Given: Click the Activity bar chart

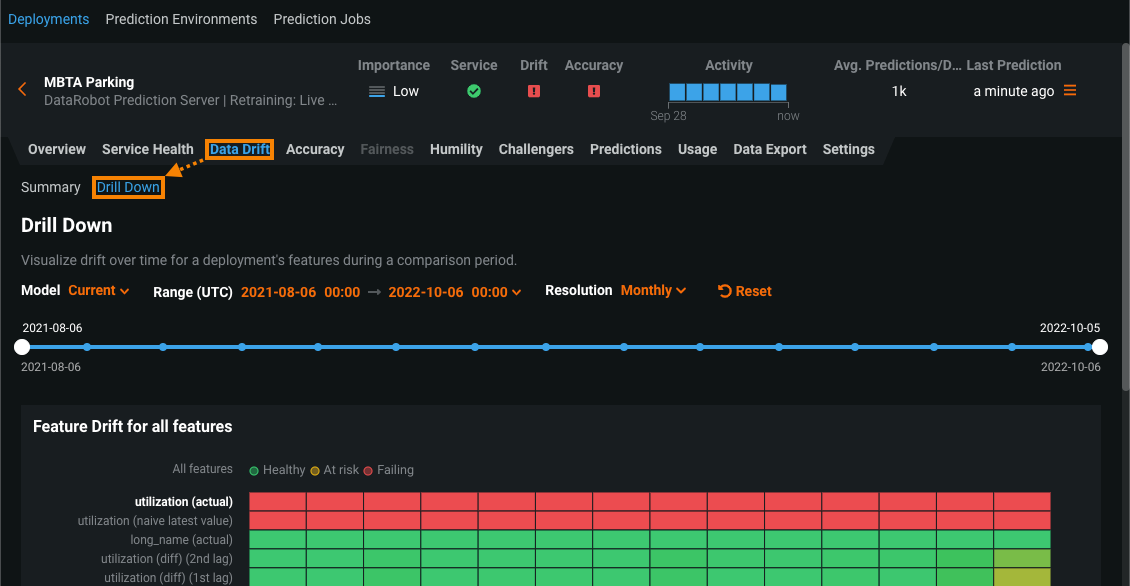Looking at the screenshot, I should point(728,92).
